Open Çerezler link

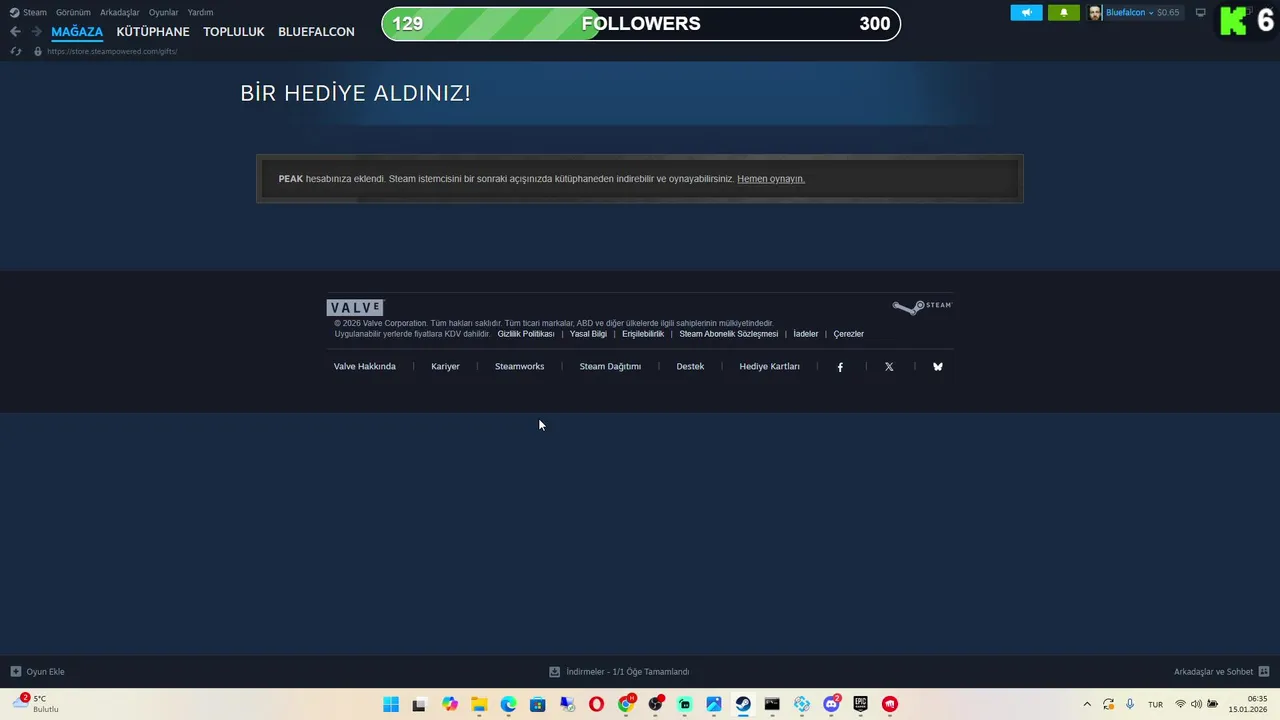pyautogui.click(x=848, y=334)
